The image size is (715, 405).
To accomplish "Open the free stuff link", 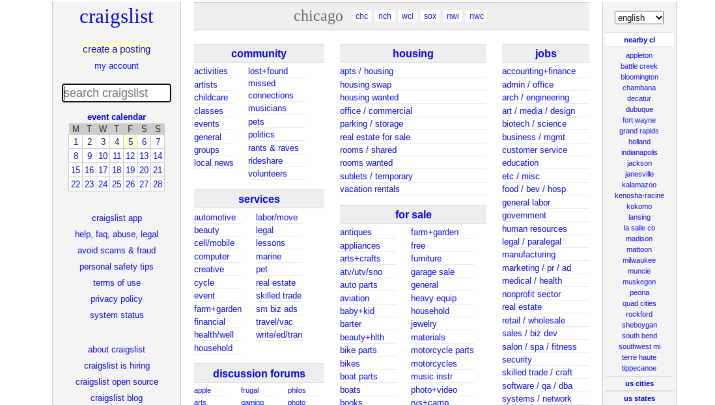I will coord(418,245).
